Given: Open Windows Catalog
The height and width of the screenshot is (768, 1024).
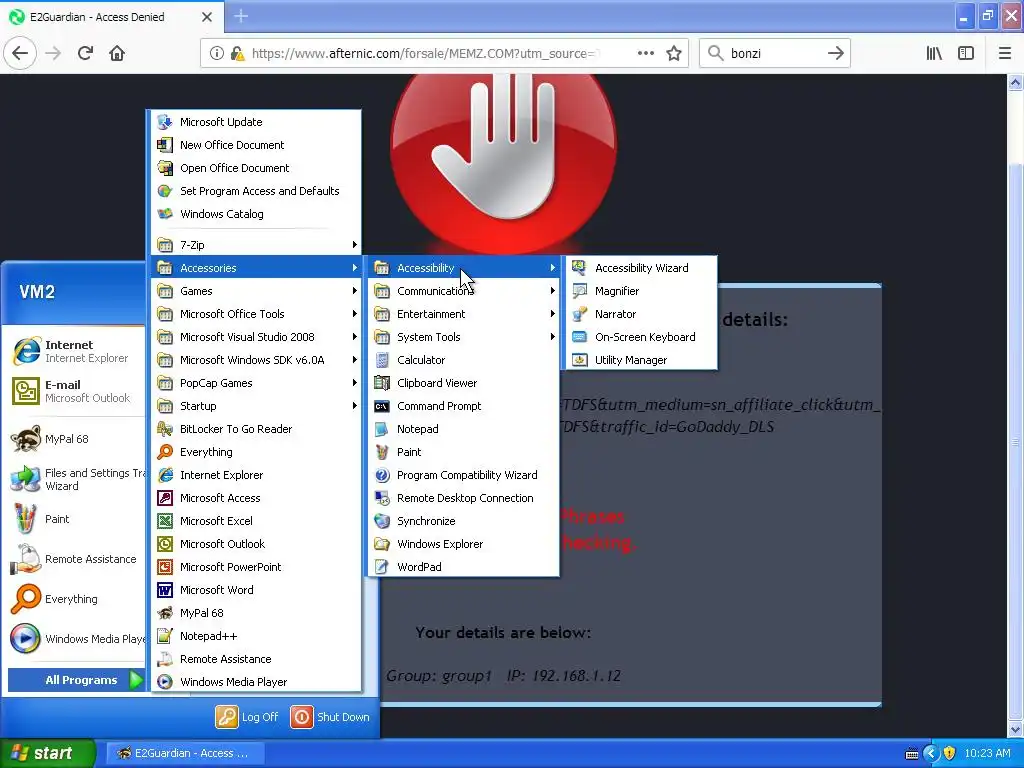Looking at the screenshot, I should [256, 214].
